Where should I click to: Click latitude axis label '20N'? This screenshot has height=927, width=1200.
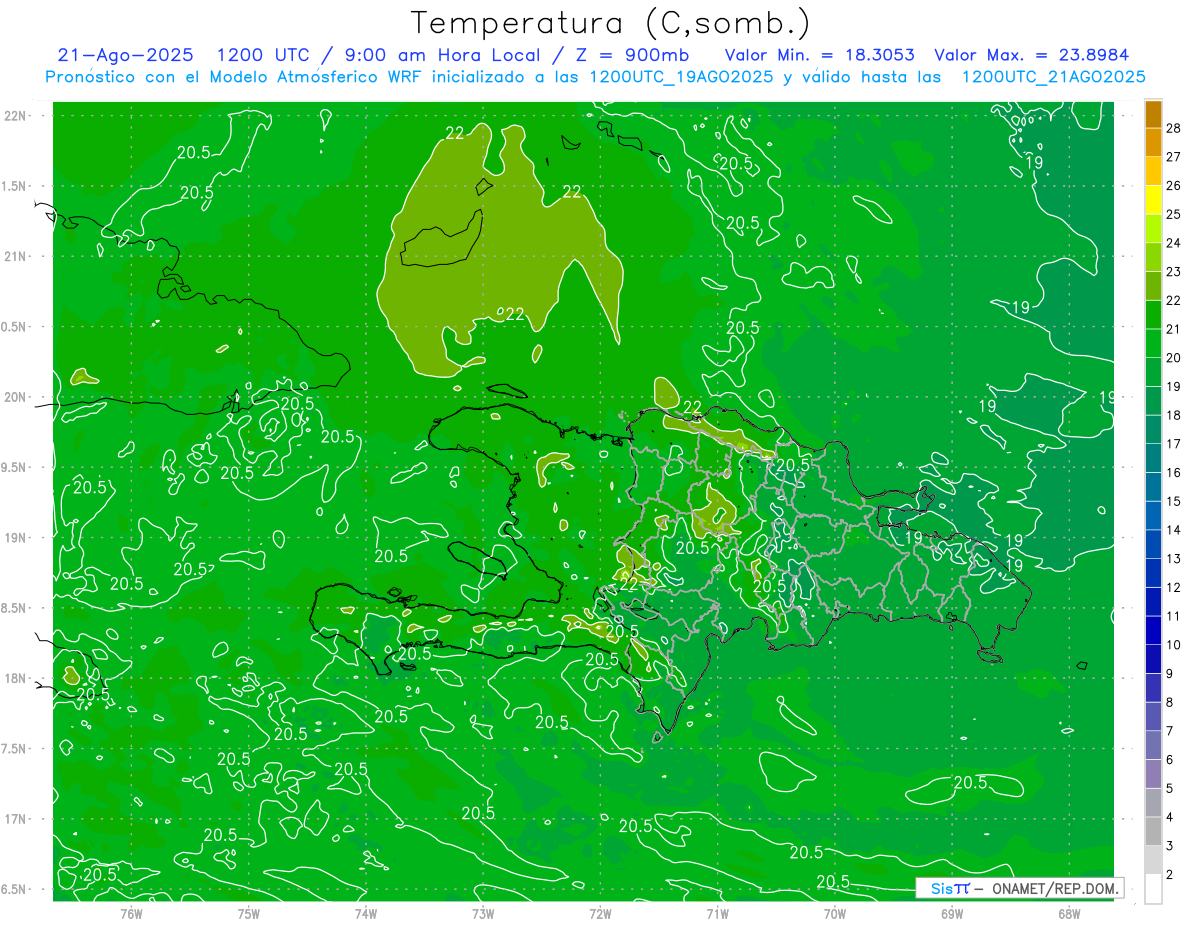(x=15, y=397)
